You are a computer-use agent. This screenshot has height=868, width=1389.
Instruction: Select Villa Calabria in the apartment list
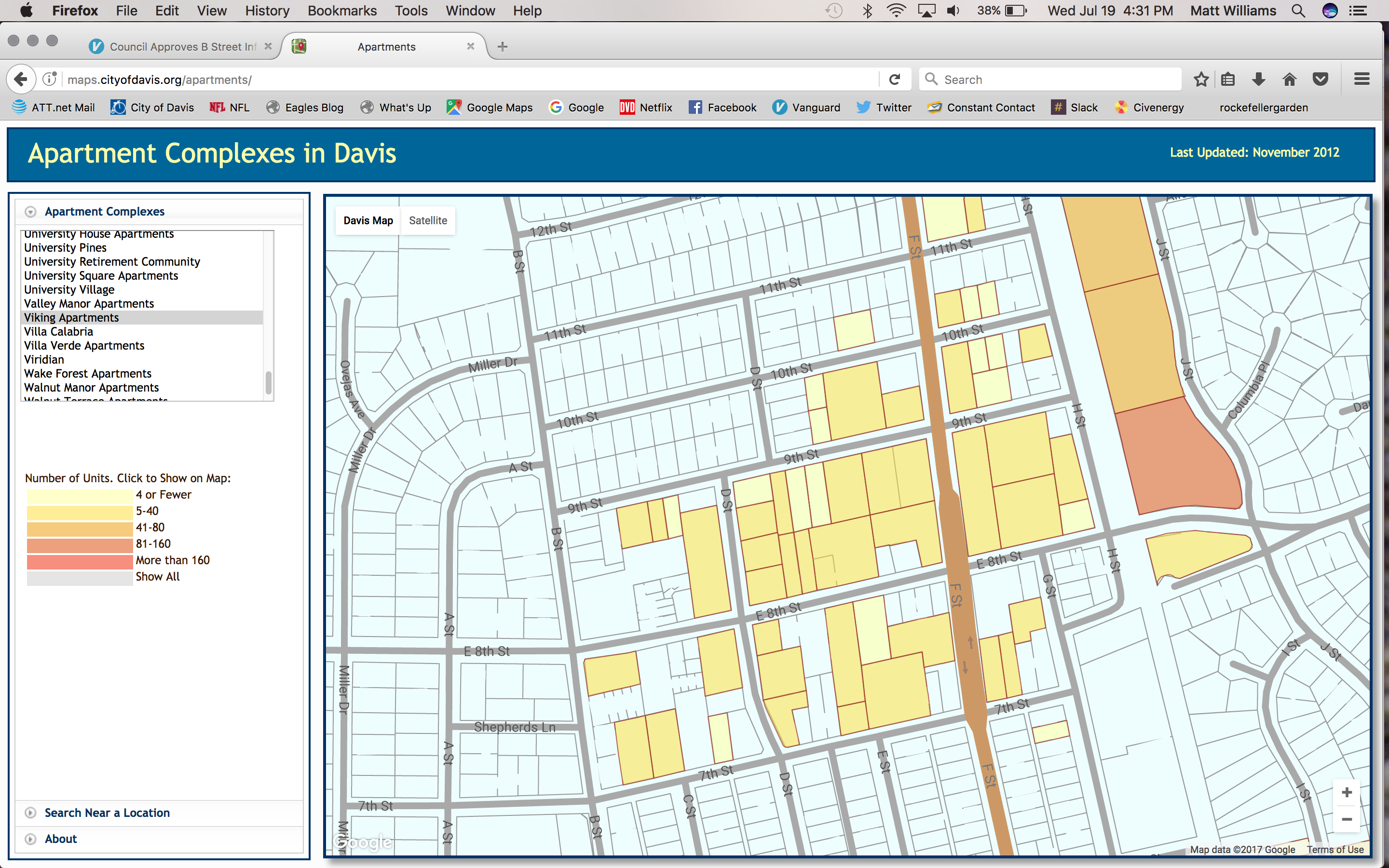pos(58,332)
